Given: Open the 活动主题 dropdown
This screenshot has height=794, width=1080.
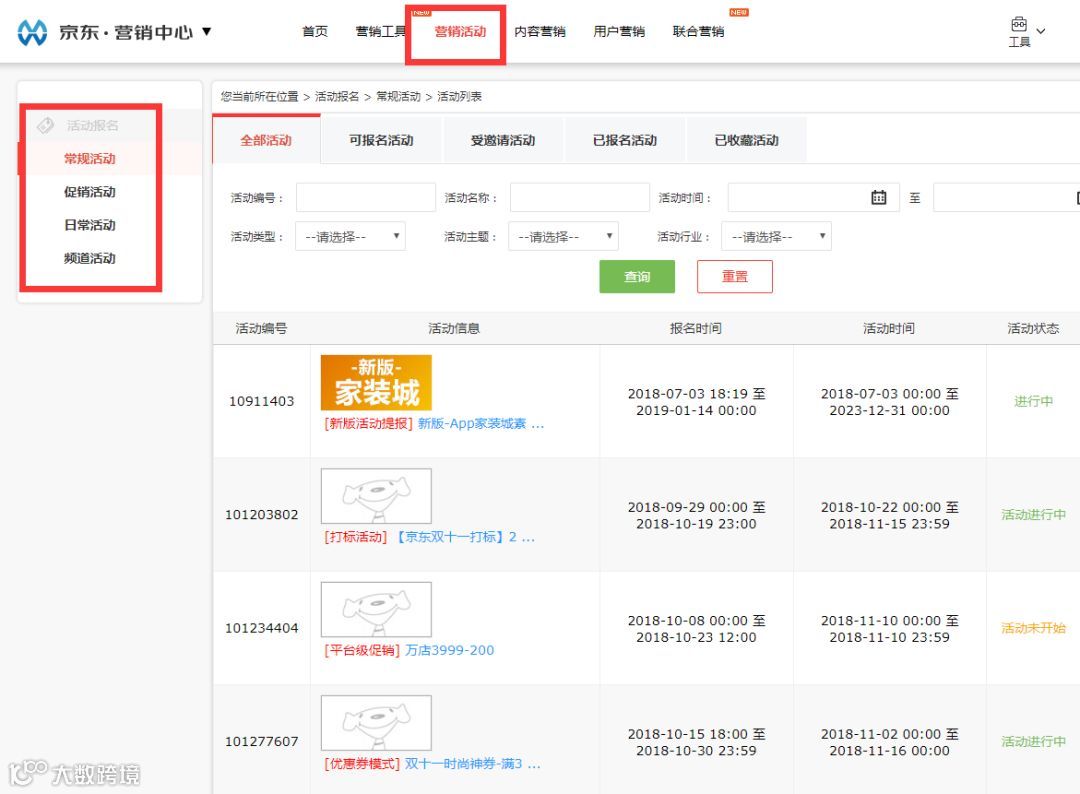Looking at the screenshot, I should (x=563, y=236).
